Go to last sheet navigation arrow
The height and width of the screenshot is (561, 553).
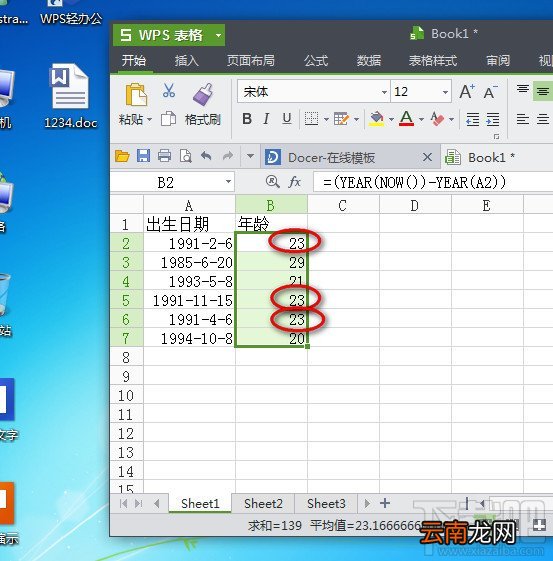click(138, 503)
